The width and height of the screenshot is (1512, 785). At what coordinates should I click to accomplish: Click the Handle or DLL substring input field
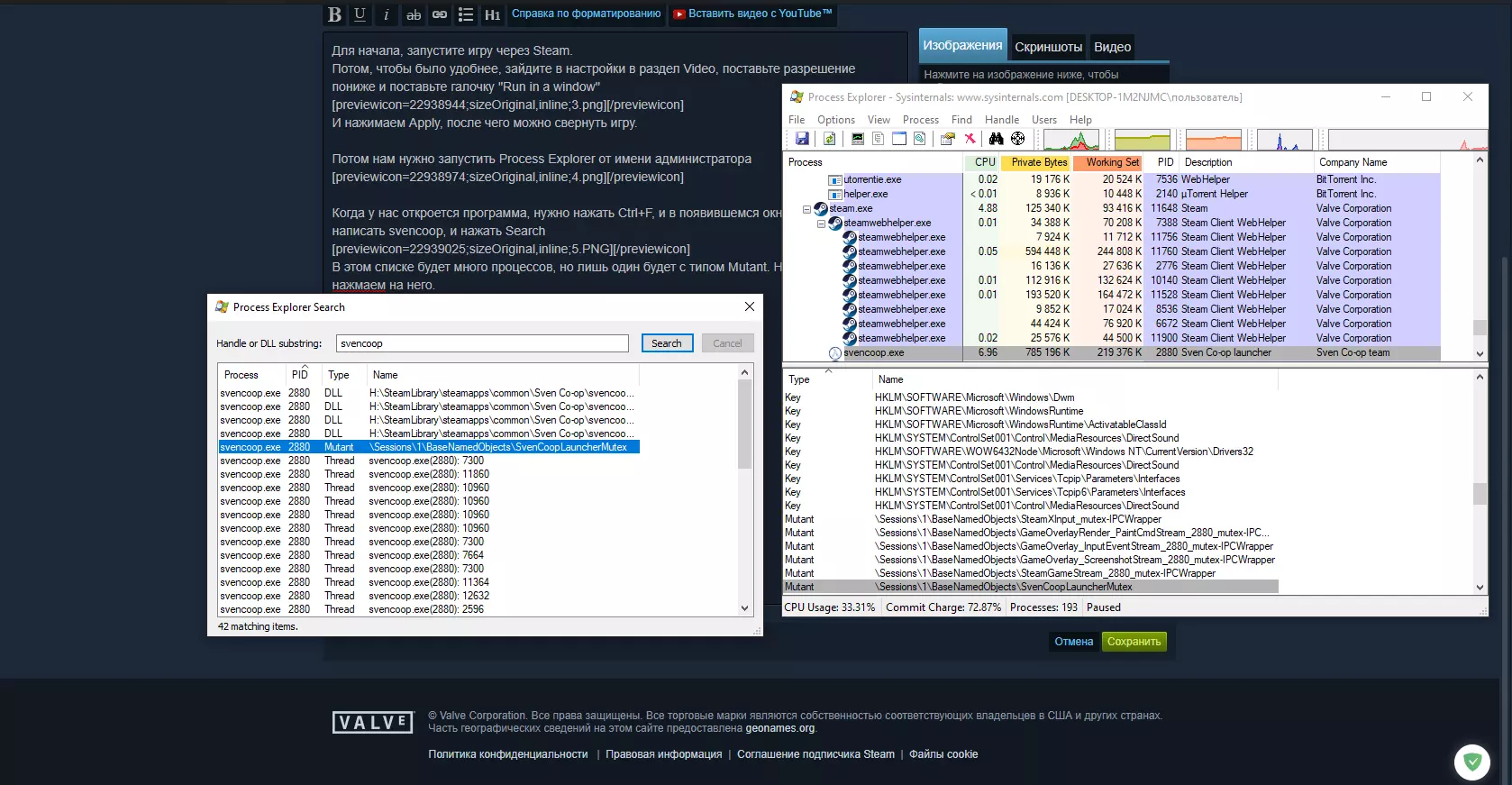[482, 343]
